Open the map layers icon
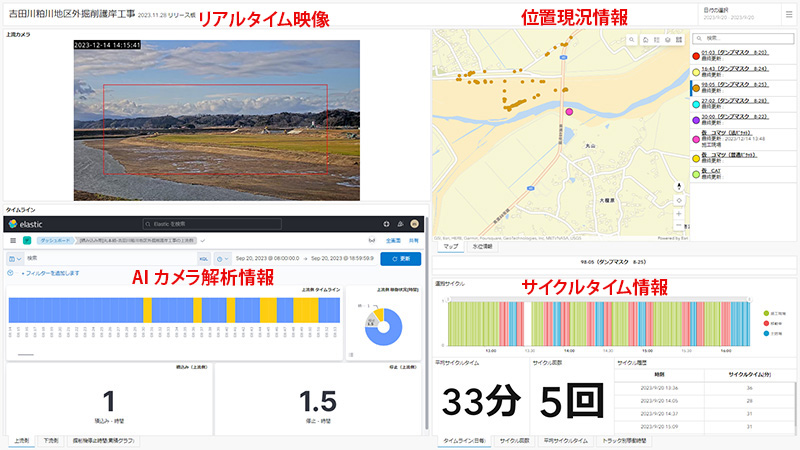800x450 pixels. 667,39
